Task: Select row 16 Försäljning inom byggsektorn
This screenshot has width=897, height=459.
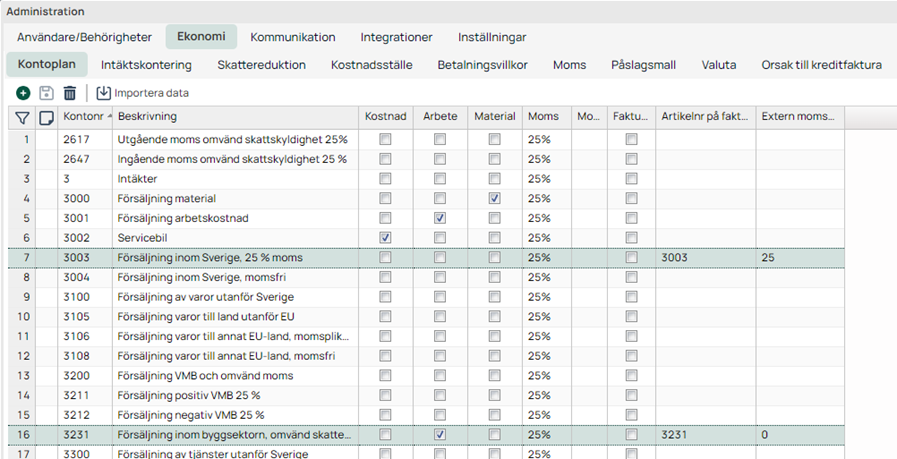Action: tap(426, 434)
